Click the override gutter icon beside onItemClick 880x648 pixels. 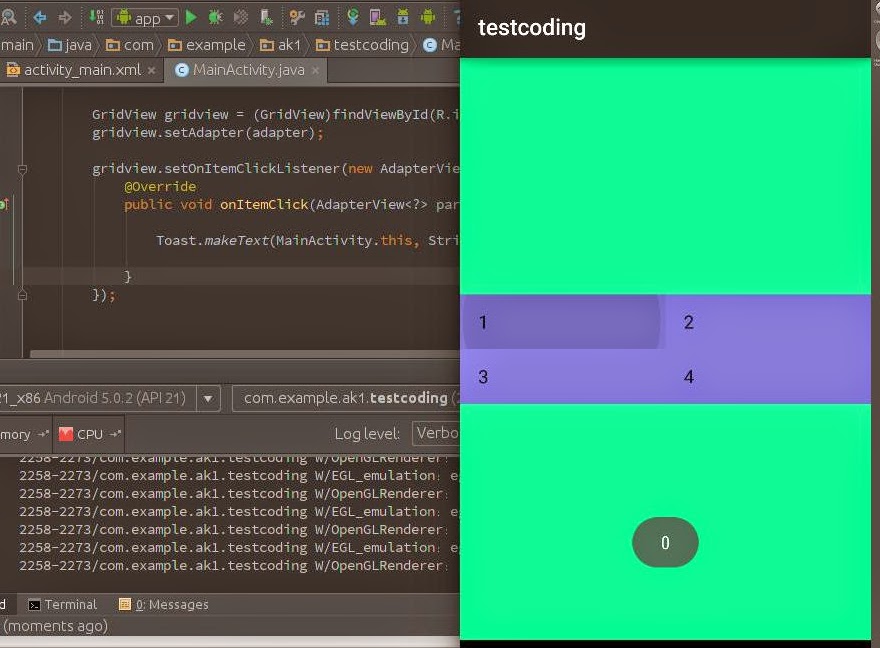pyautogui.click(x=4, y=204)
